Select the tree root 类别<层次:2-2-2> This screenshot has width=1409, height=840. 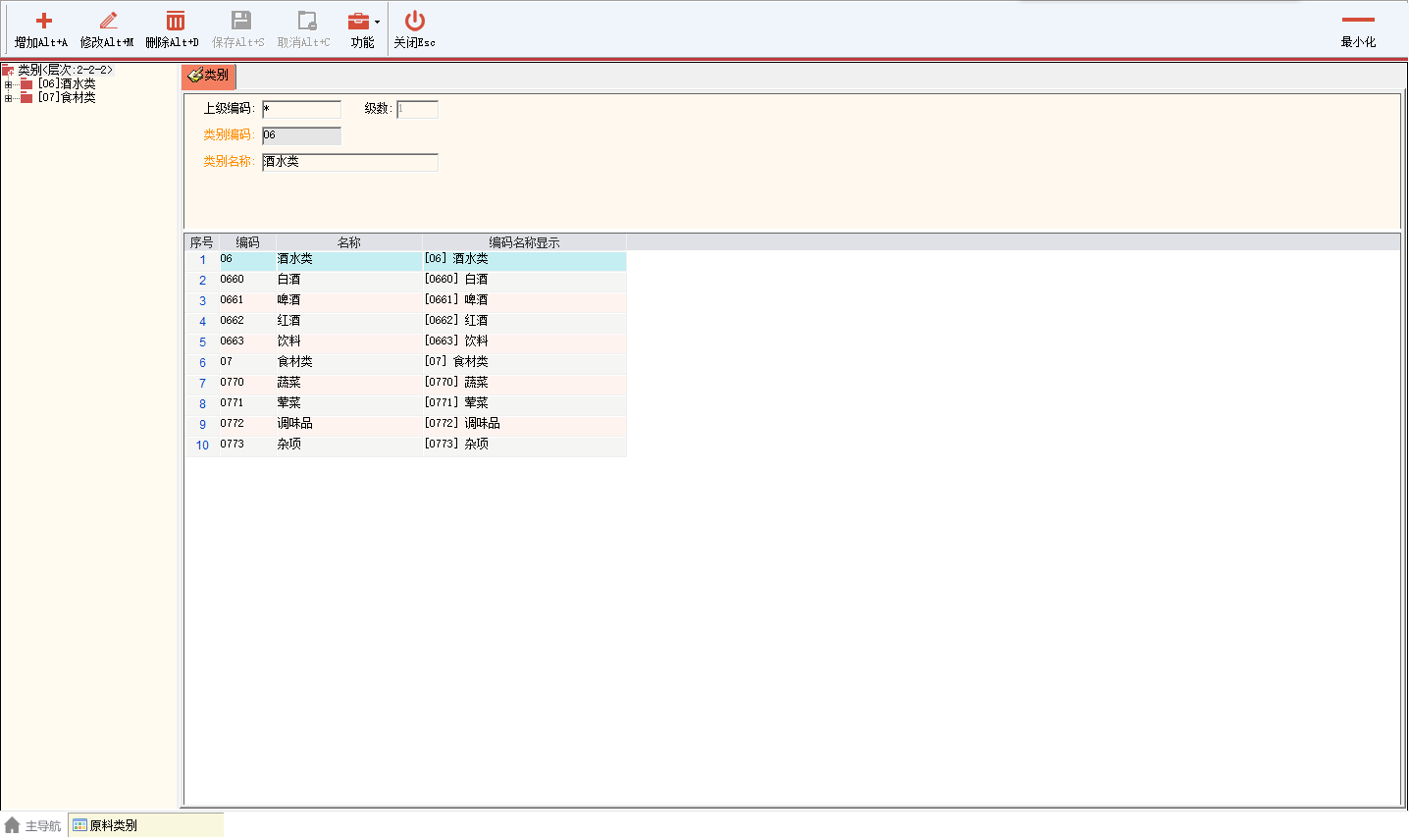65,71
